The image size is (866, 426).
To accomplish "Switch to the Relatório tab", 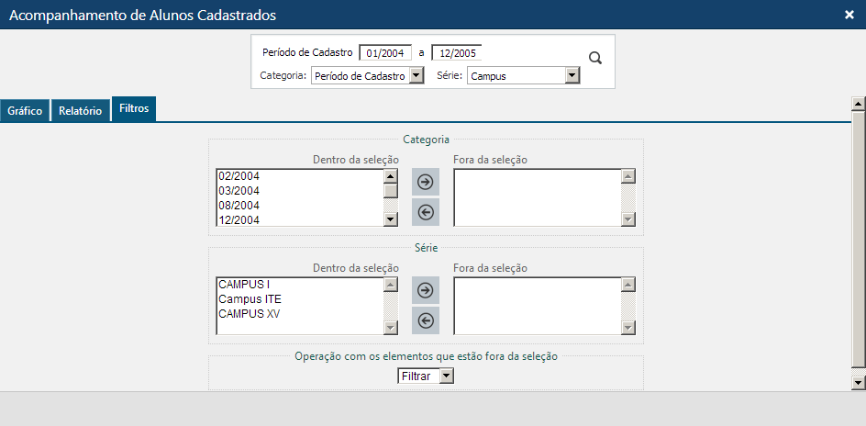I will (x=80, y=111).
